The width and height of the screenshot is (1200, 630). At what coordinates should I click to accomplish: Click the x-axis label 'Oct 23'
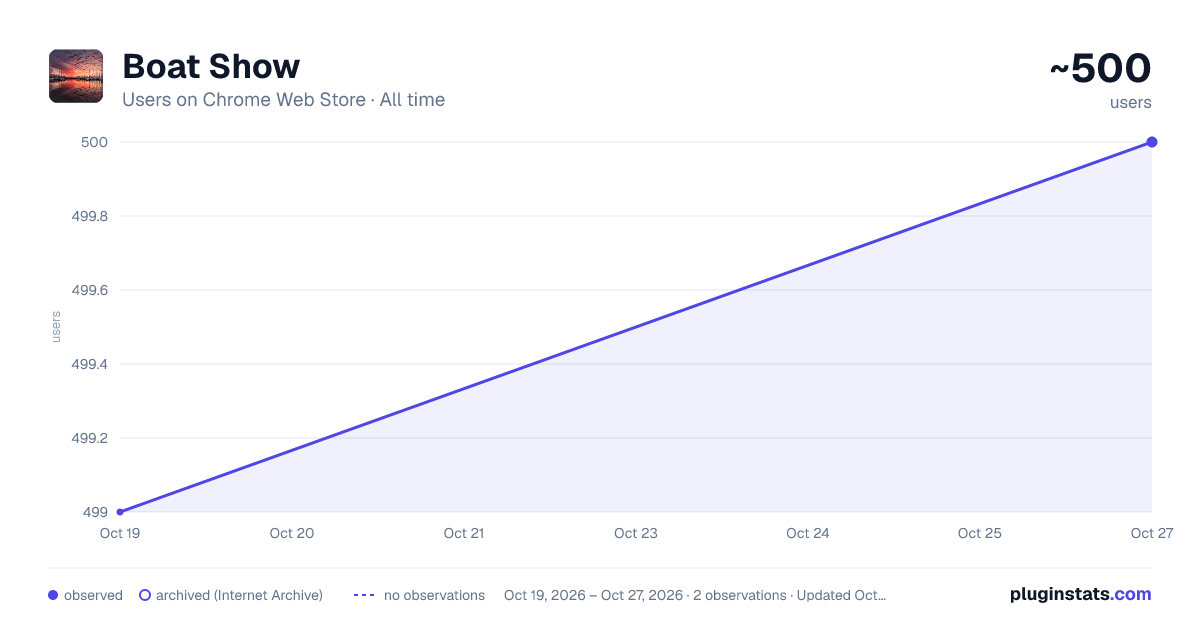636,533
